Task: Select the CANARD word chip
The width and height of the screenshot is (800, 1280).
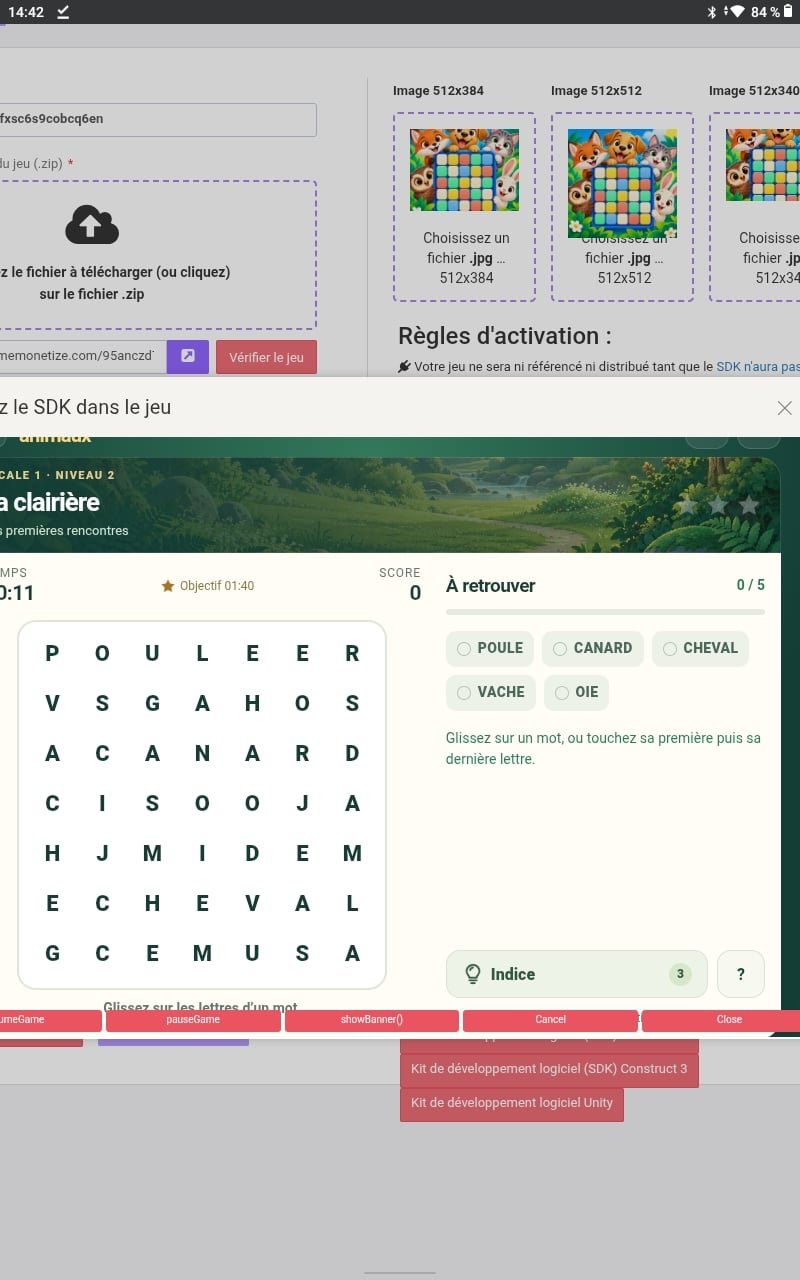Action: (593, 648)
